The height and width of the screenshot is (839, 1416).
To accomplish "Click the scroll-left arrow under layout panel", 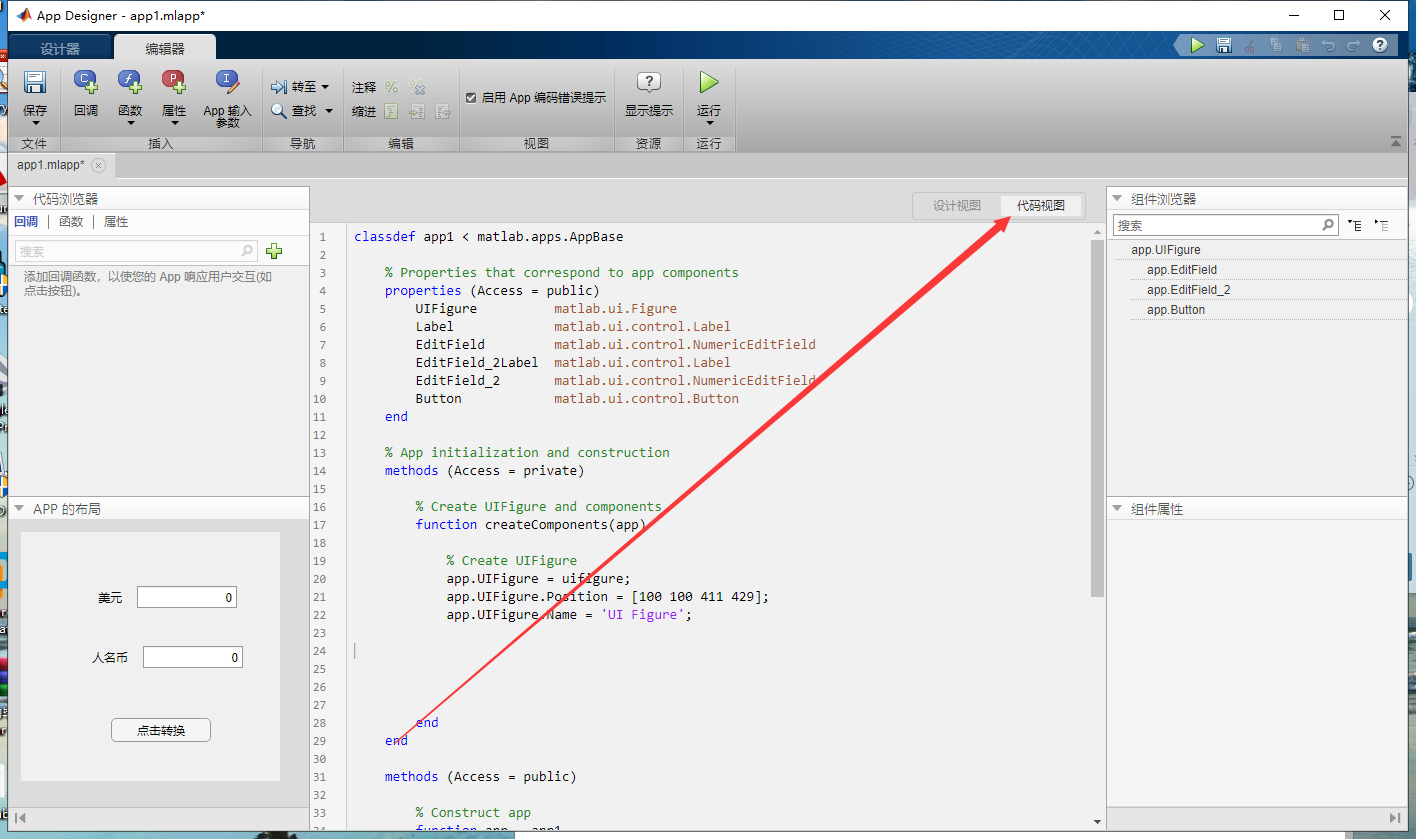I will tap(19, 818).
